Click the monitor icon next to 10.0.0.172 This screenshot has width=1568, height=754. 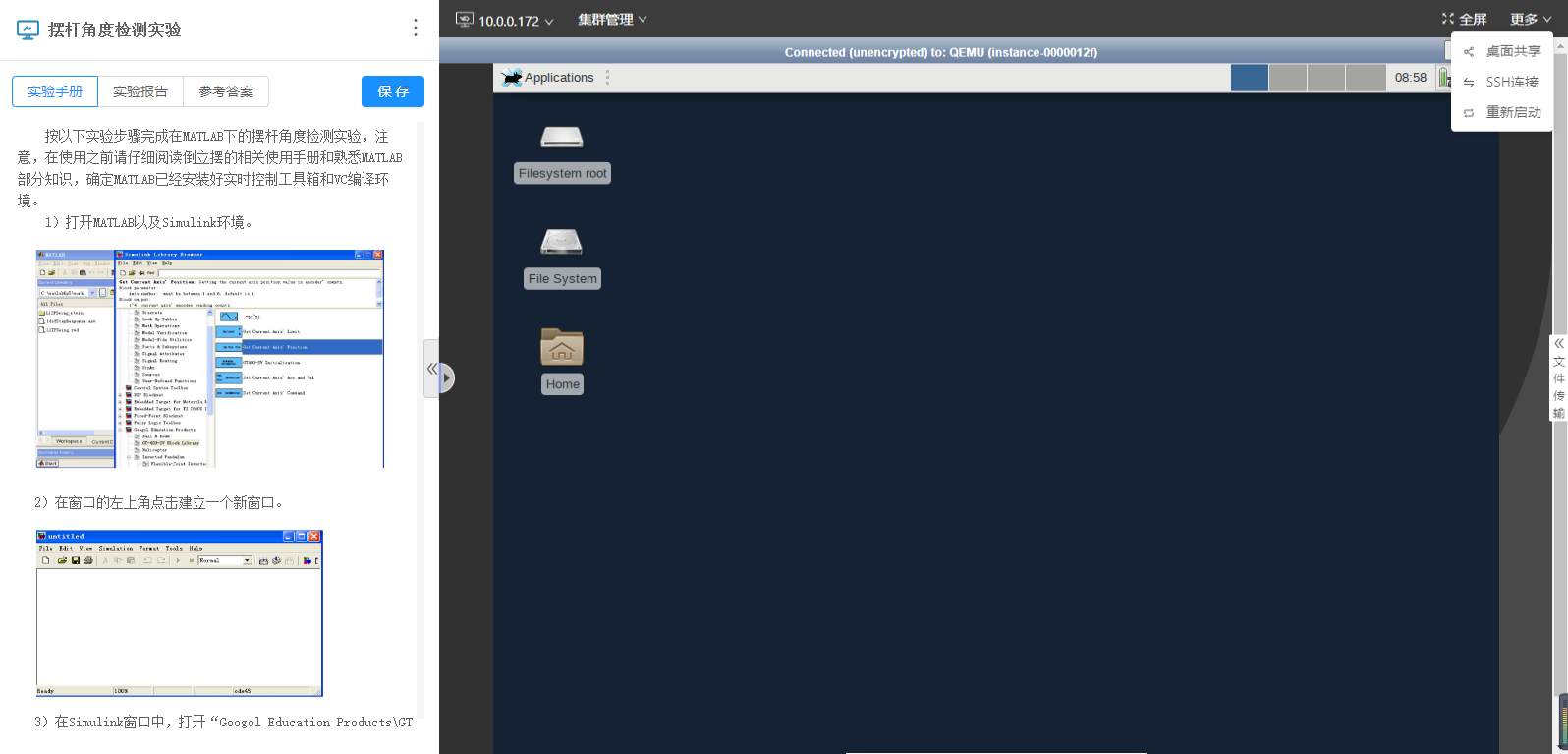pyautogui.click(x=465, y=20)
